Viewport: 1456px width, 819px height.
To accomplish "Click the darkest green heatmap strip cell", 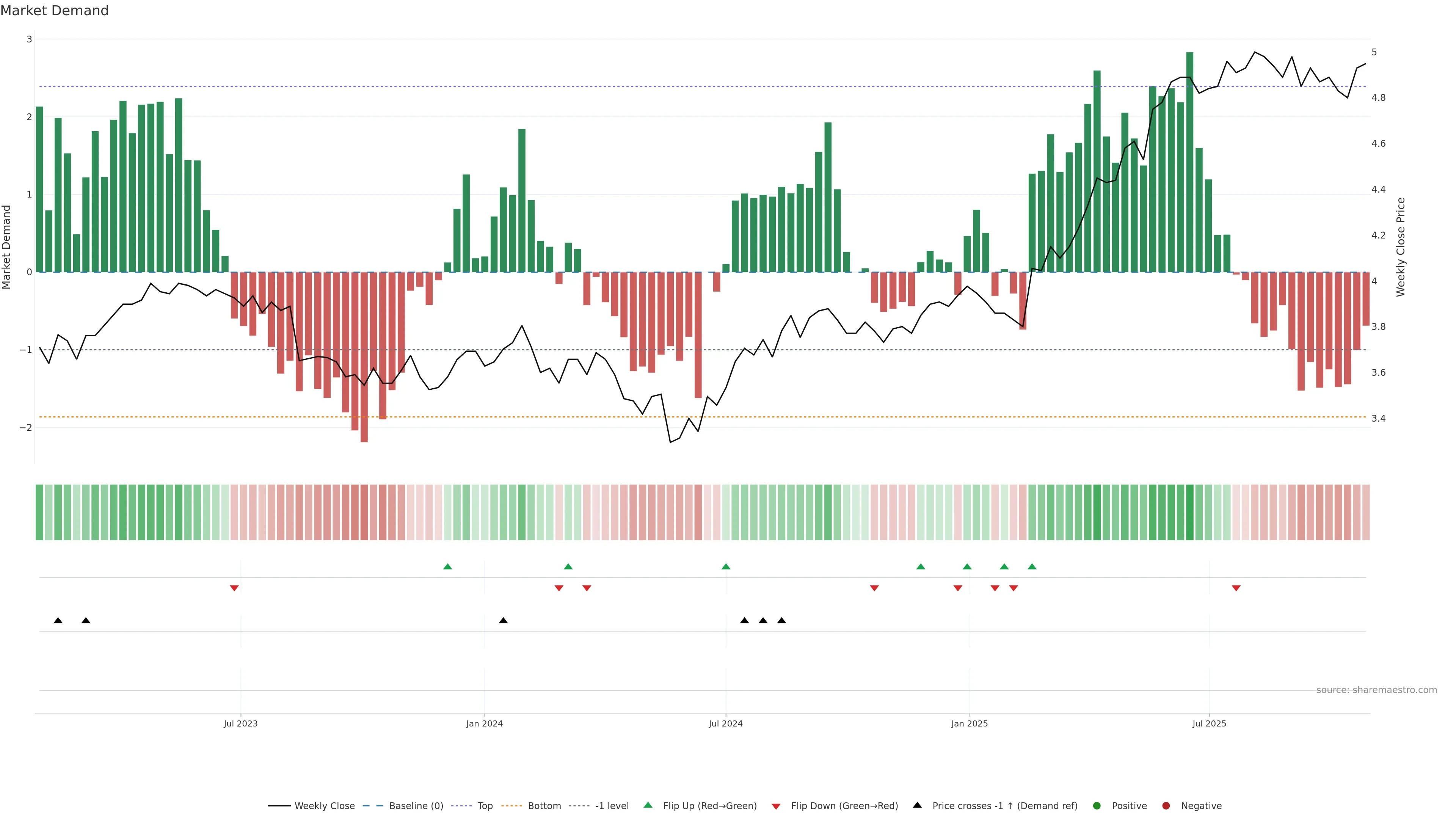I will click(1190, 512).
